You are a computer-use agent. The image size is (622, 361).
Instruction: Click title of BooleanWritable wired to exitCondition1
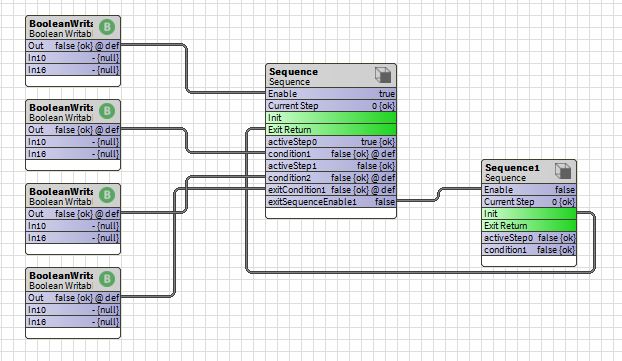coord(61,276)
